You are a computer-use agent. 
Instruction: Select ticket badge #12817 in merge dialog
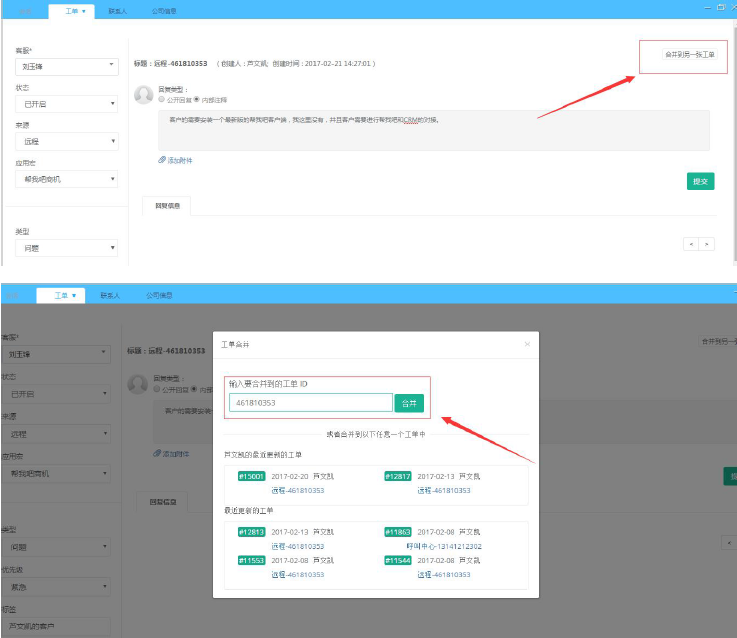[398, 476]
